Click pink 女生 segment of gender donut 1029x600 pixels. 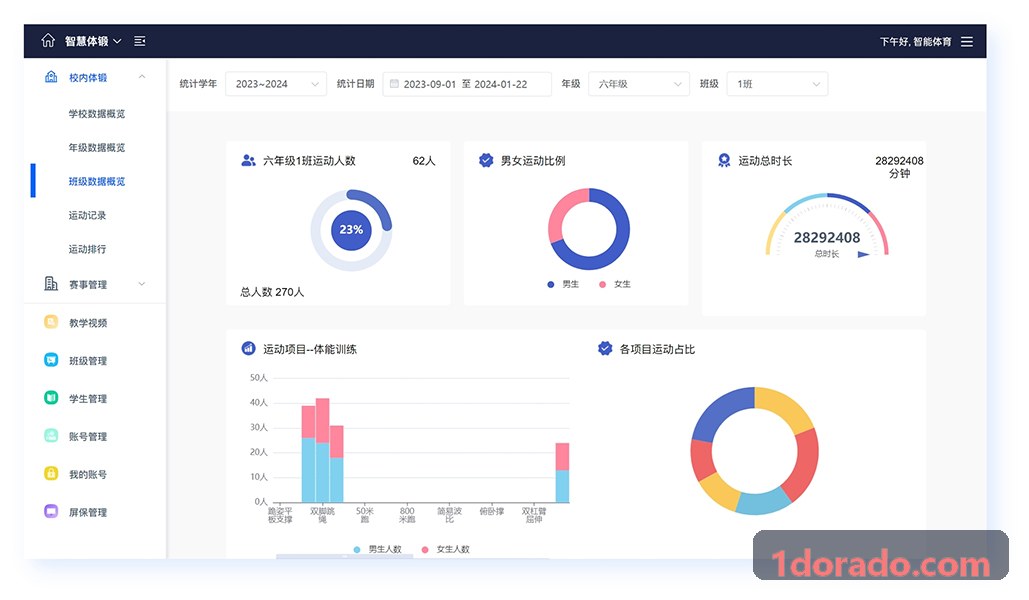pyautogui.click(x=564, y=209)
